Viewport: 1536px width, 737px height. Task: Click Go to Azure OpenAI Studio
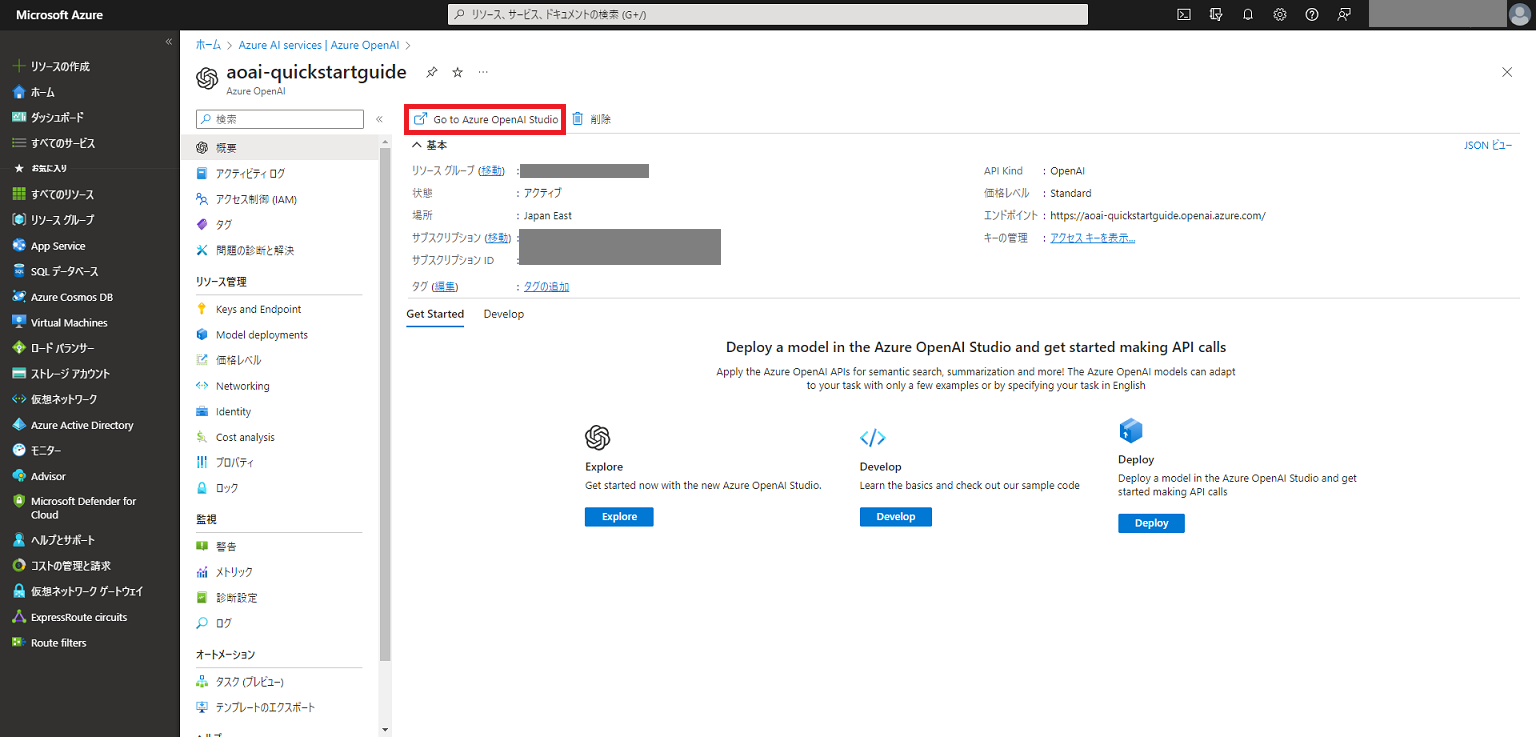[486, 119]
